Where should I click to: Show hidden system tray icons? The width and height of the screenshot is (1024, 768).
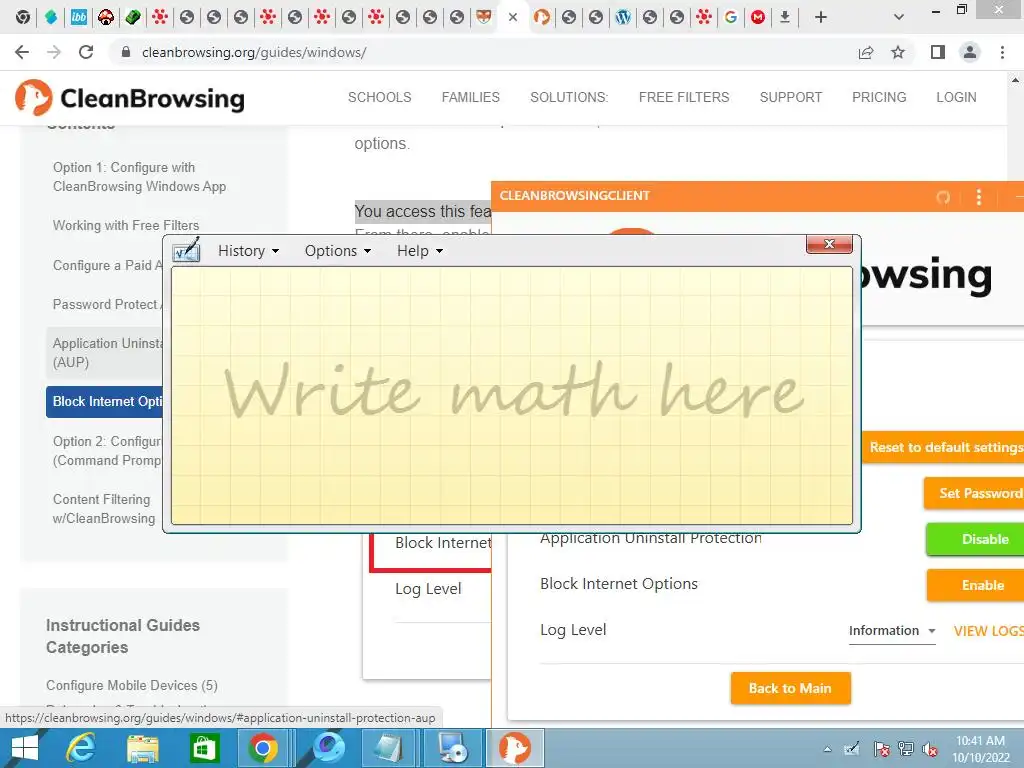(x=827, y=749)
